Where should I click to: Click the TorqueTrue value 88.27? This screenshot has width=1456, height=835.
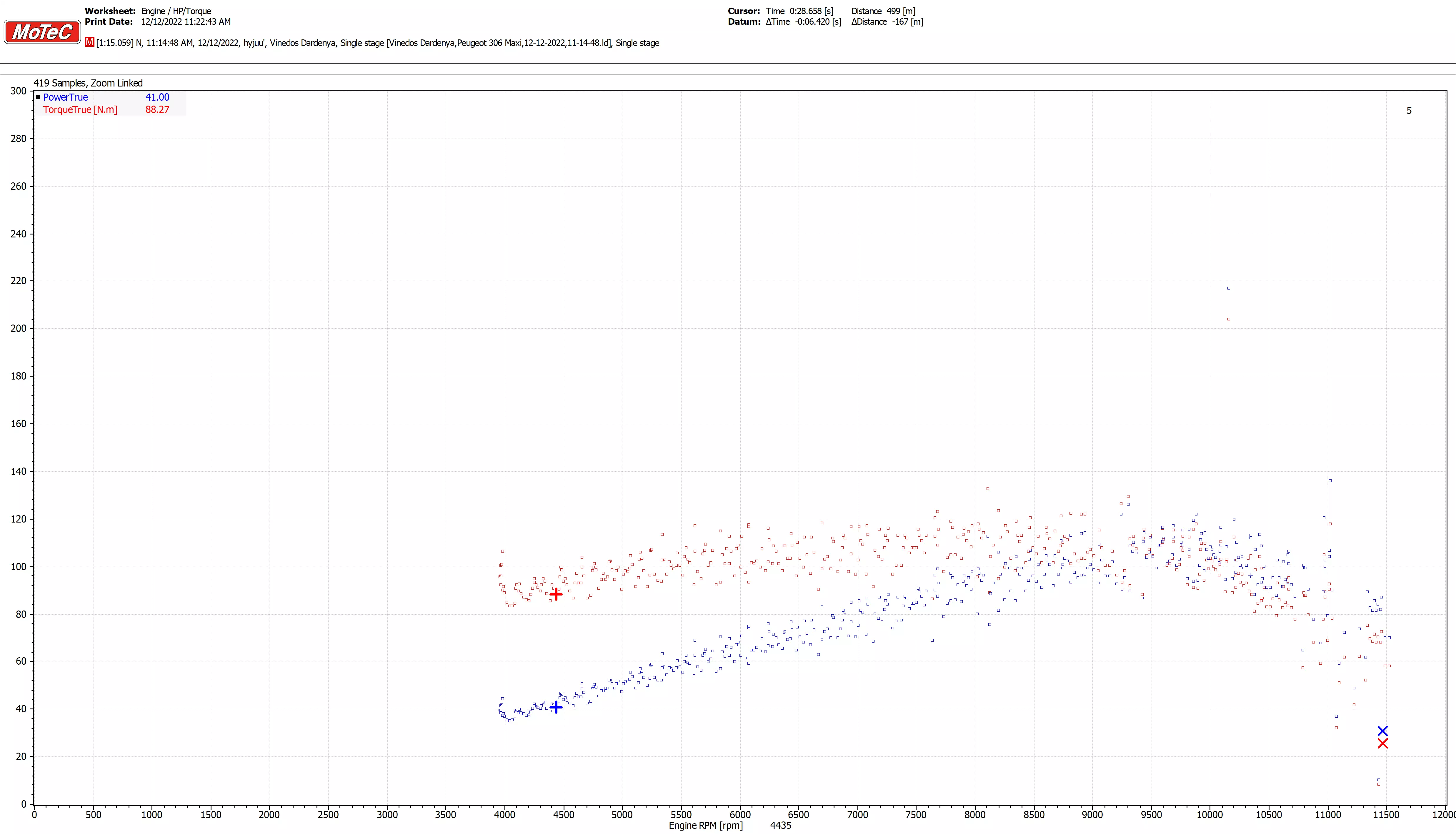click(157, 109)
